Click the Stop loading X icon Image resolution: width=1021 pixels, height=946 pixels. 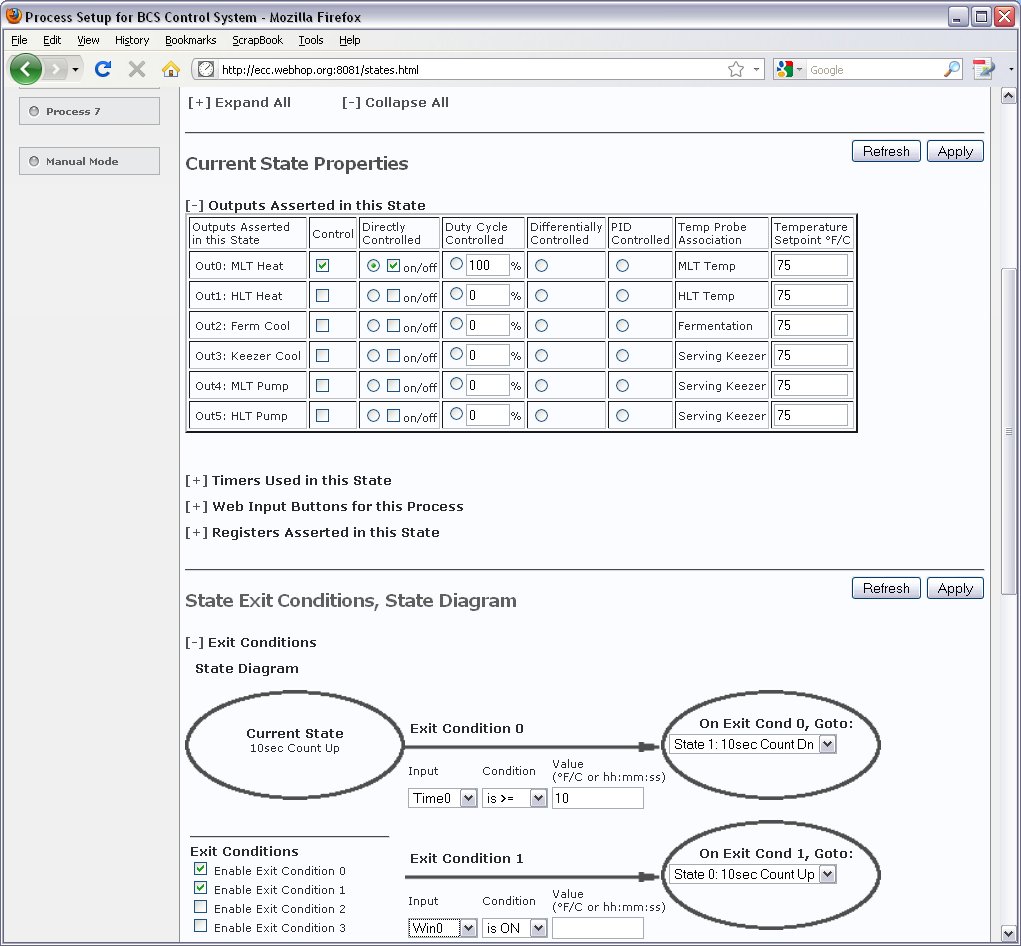click(x=137, y=69)
